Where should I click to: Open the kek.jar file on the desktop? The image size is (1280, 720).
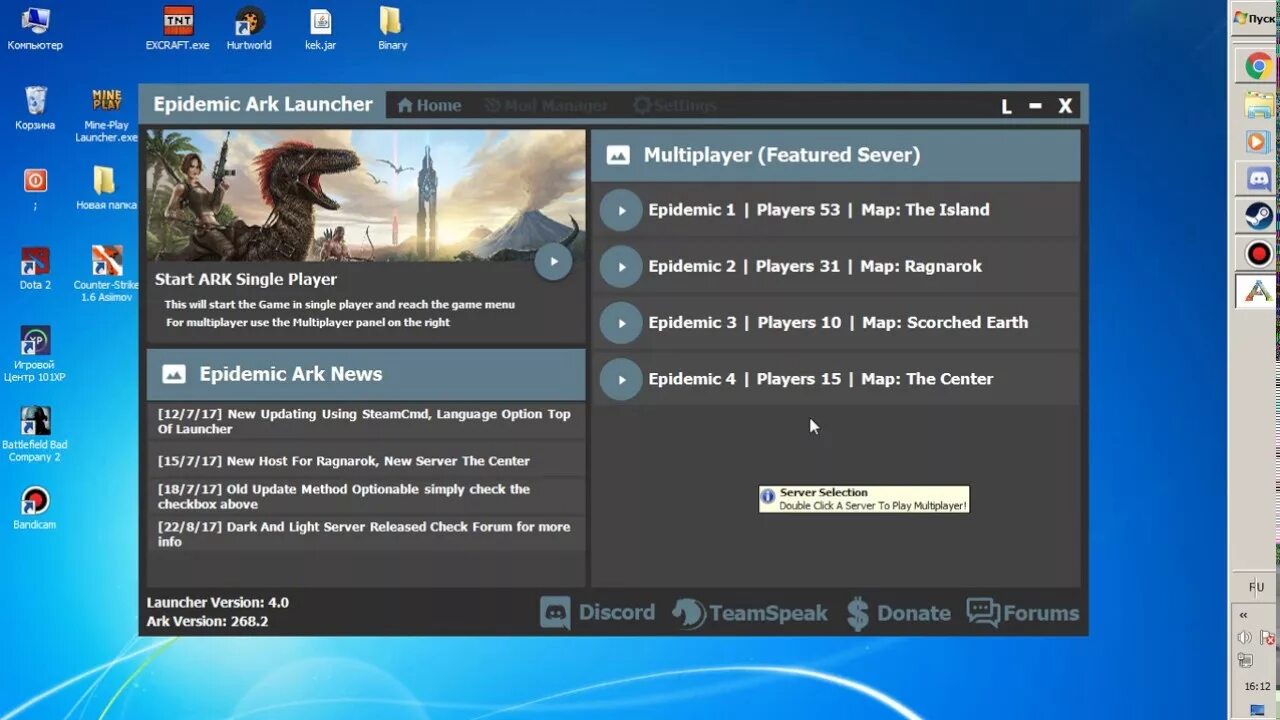[320, 28]
